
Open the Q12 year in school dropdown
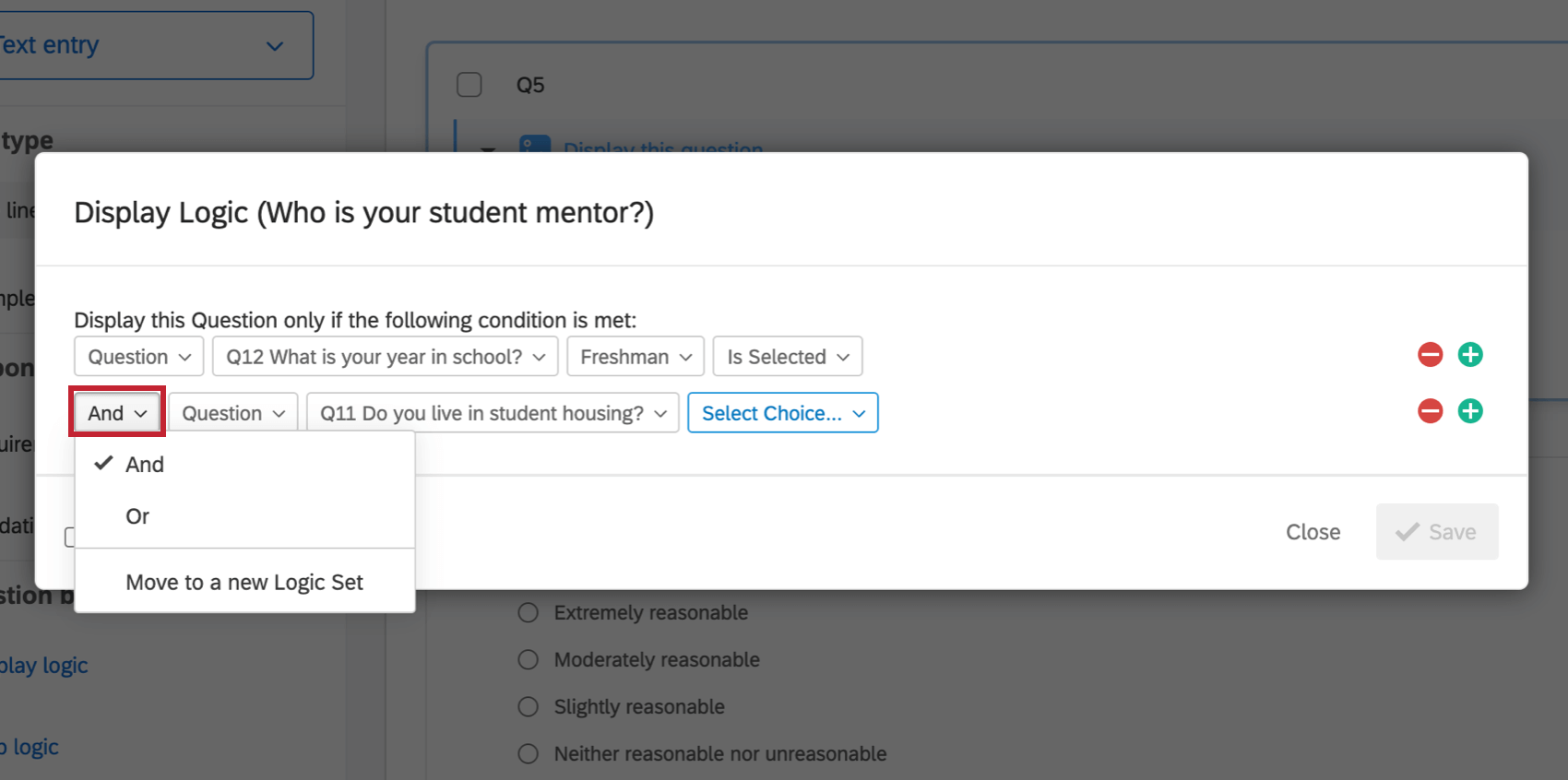click(385, 357)
